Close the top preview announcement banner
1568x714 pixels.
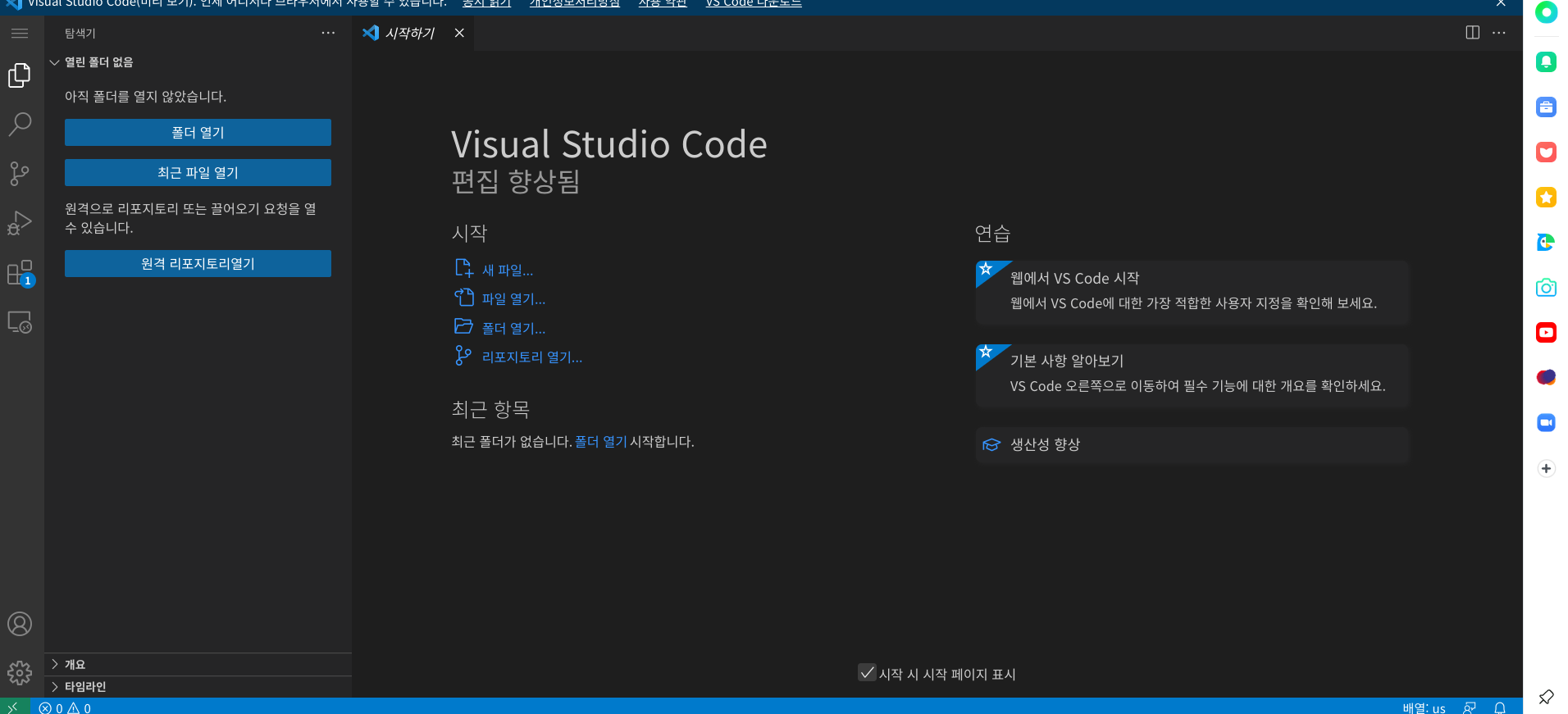[x=1501, y=3]
